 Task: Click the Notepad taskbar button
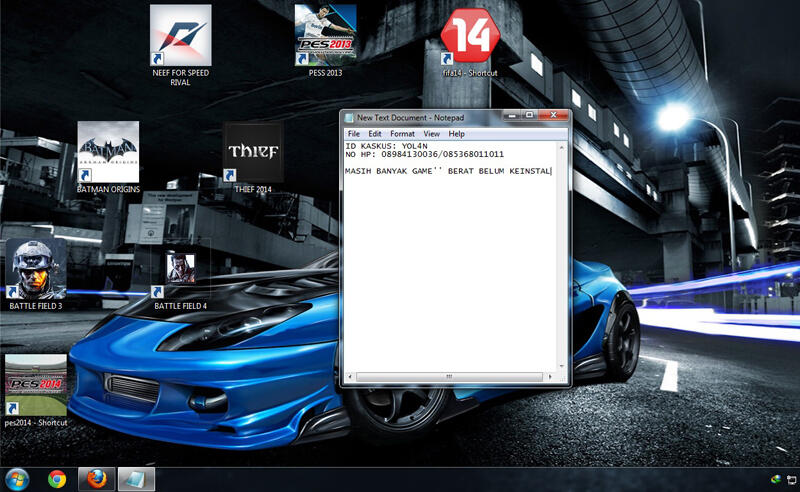point(136,480)
